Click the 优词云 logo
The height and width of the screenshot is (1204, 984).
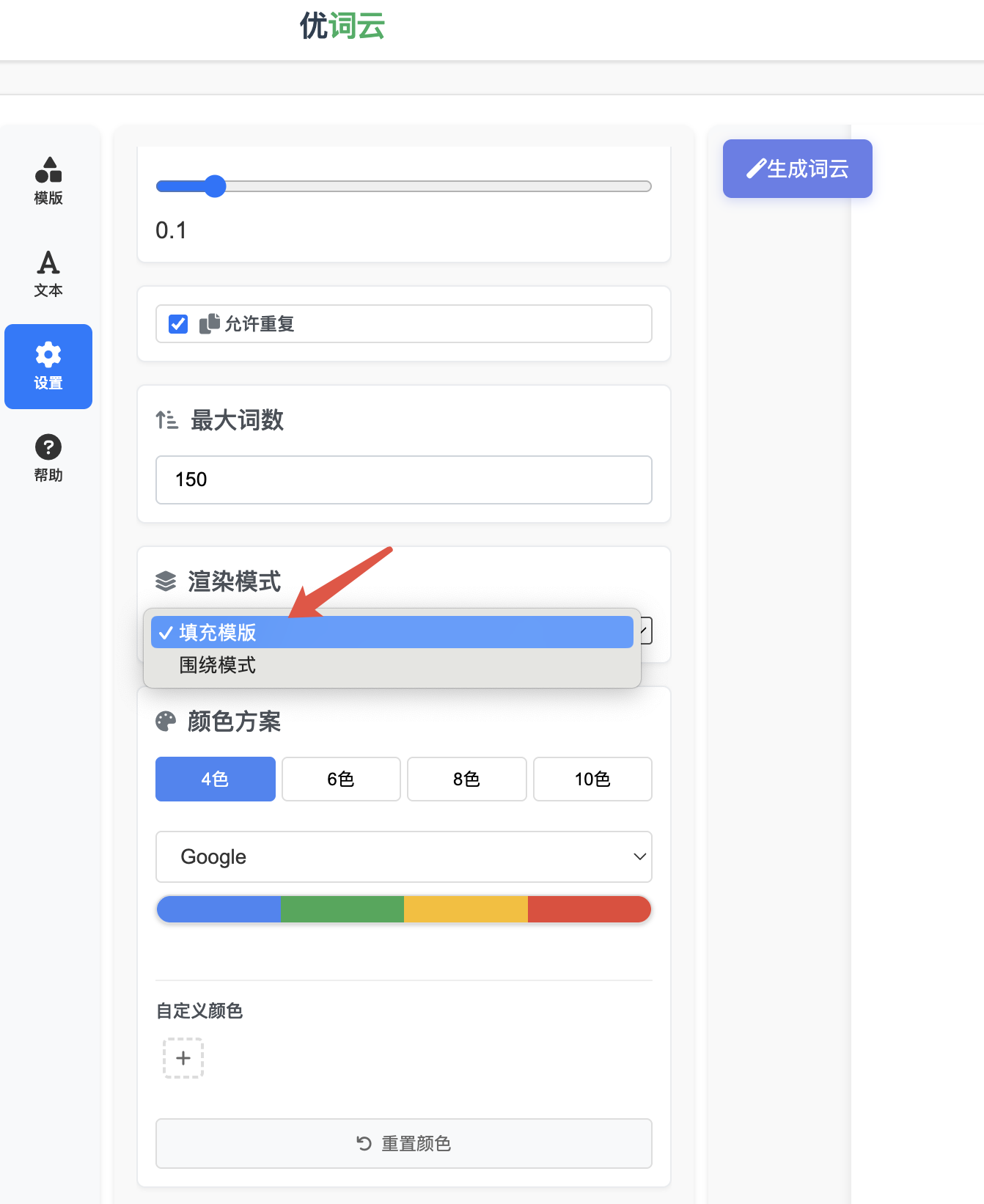342,26
